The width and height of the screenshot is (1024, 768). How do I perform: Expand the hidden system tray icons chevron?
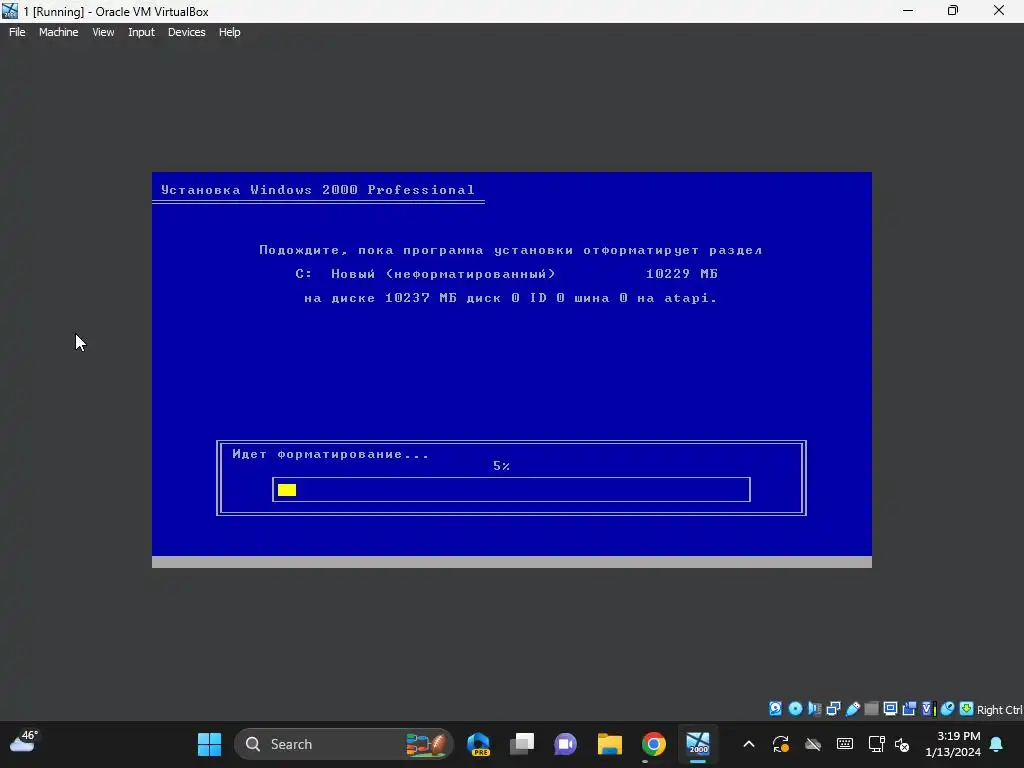click(x=749, y=744)
